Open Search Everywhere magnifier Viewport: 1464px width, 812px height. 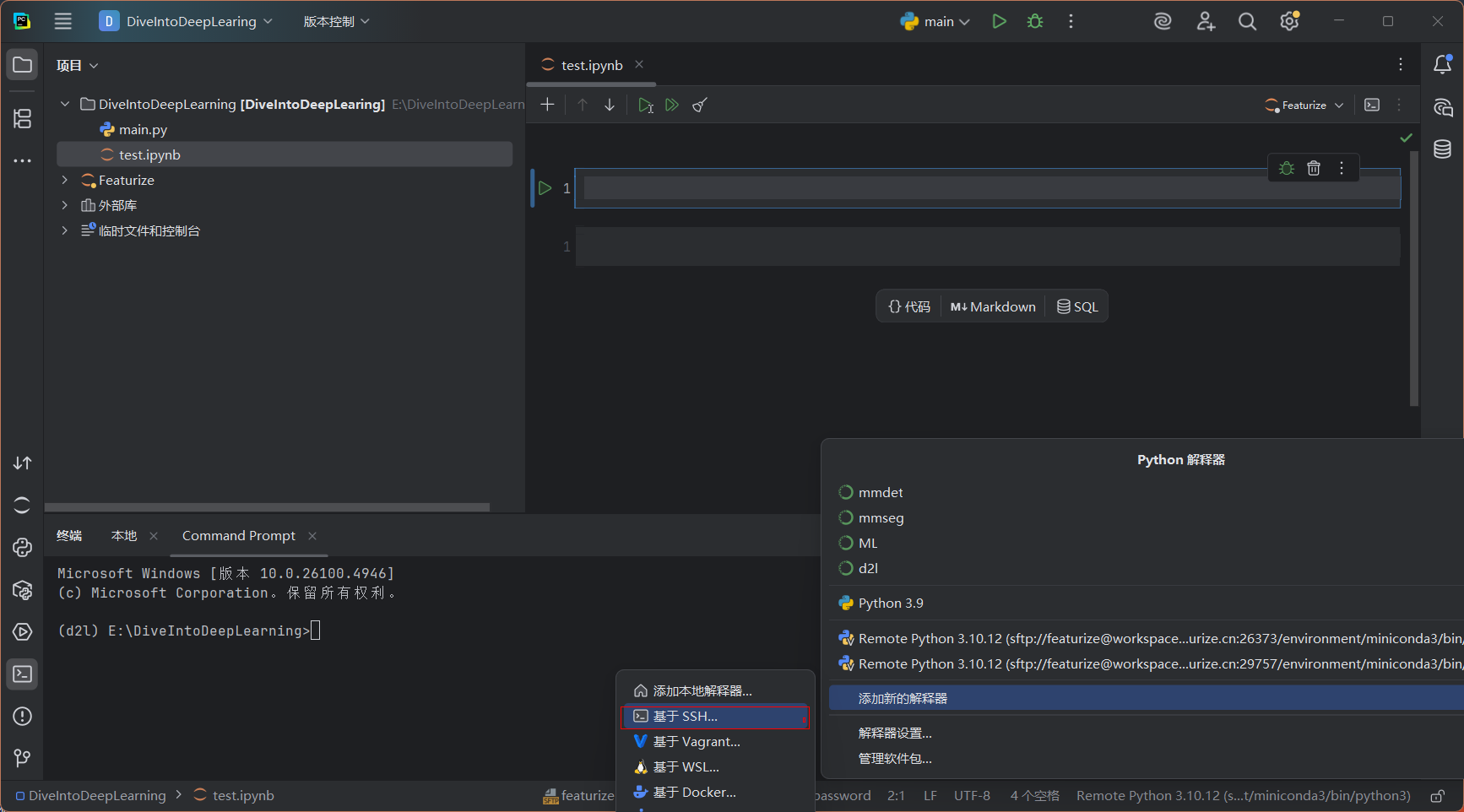click(1247, 22)
